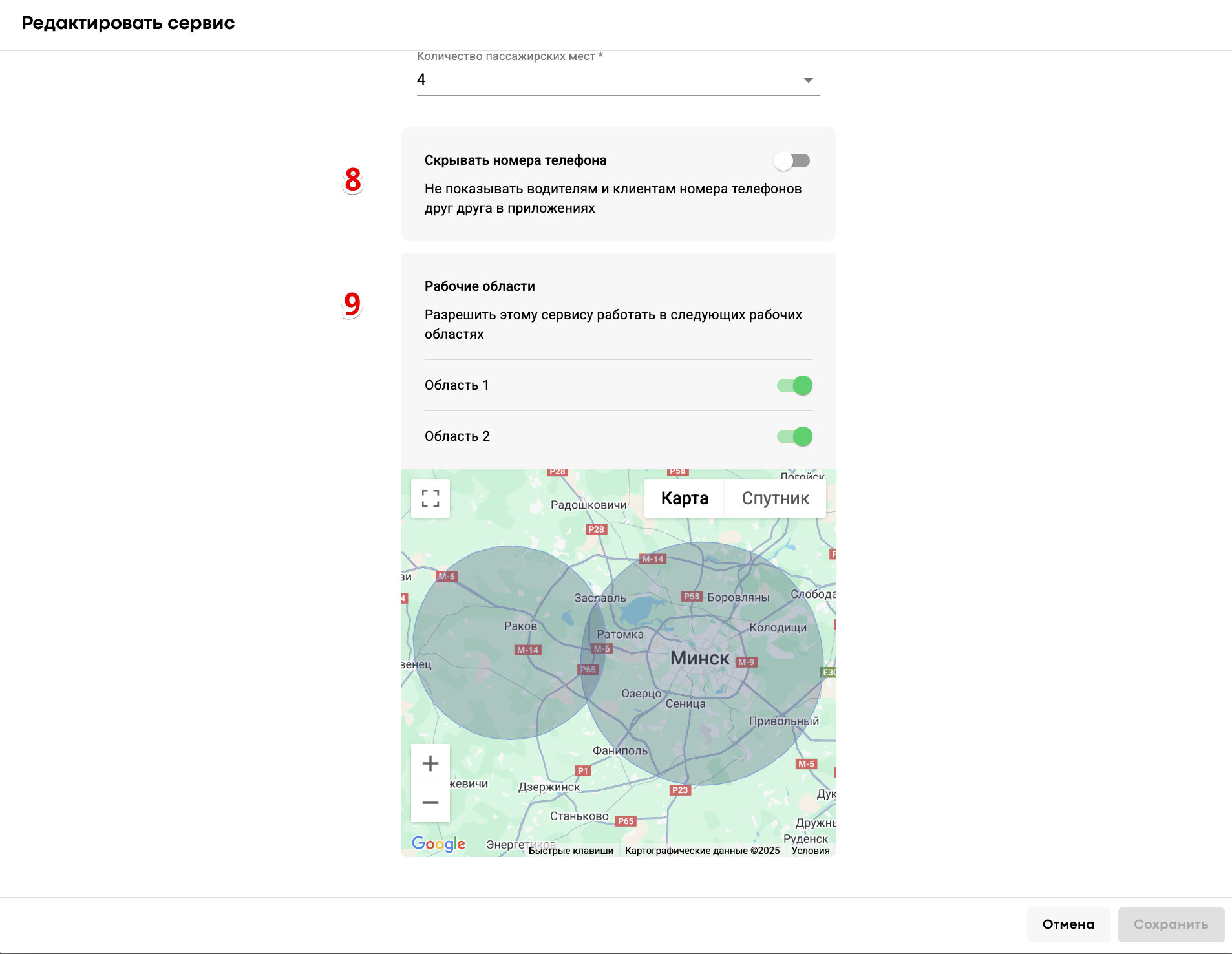This screenshot has width=1232, height=954.
Task: Click the M-9 road marker near Минск
Action: (x=747, y=662)
